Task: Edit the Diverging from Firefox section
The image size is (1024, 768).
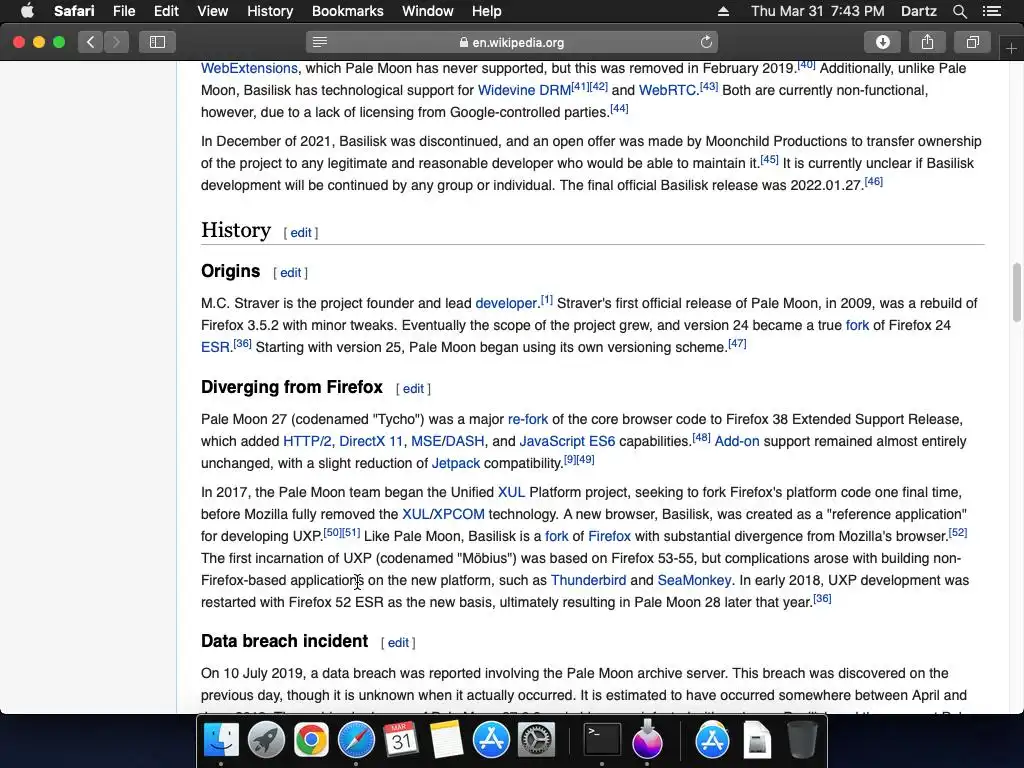Action: pos(413,389)
